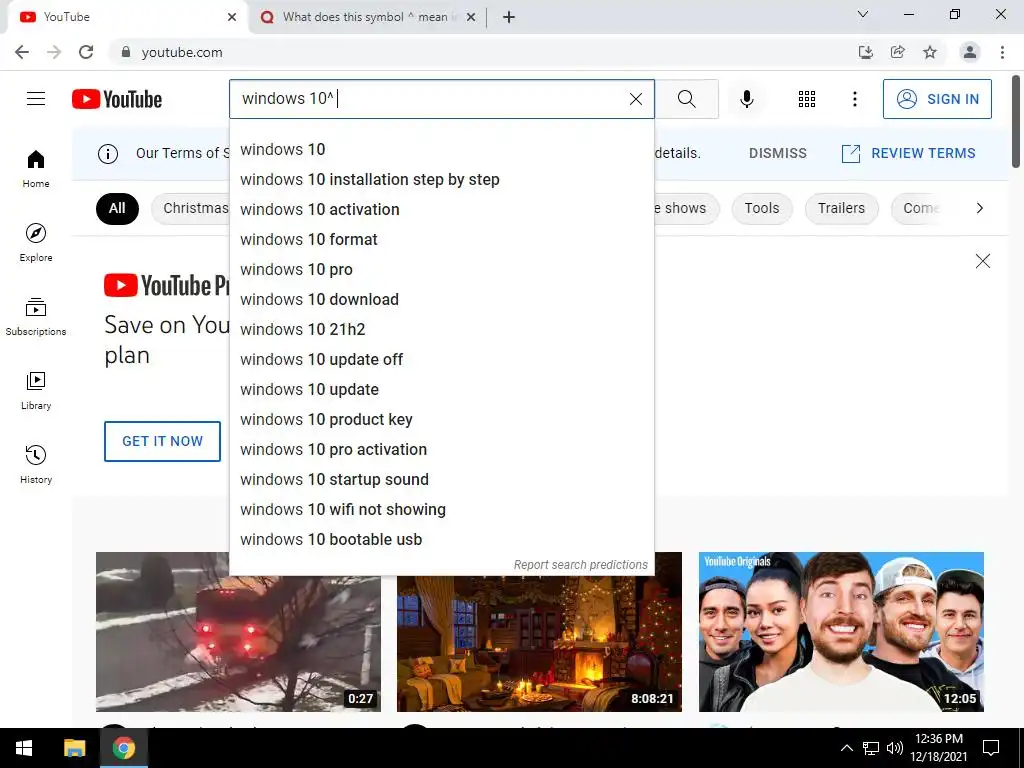Start voice search with the microphone
Viewport: 1024px width, 768px height.
[746, 99]
